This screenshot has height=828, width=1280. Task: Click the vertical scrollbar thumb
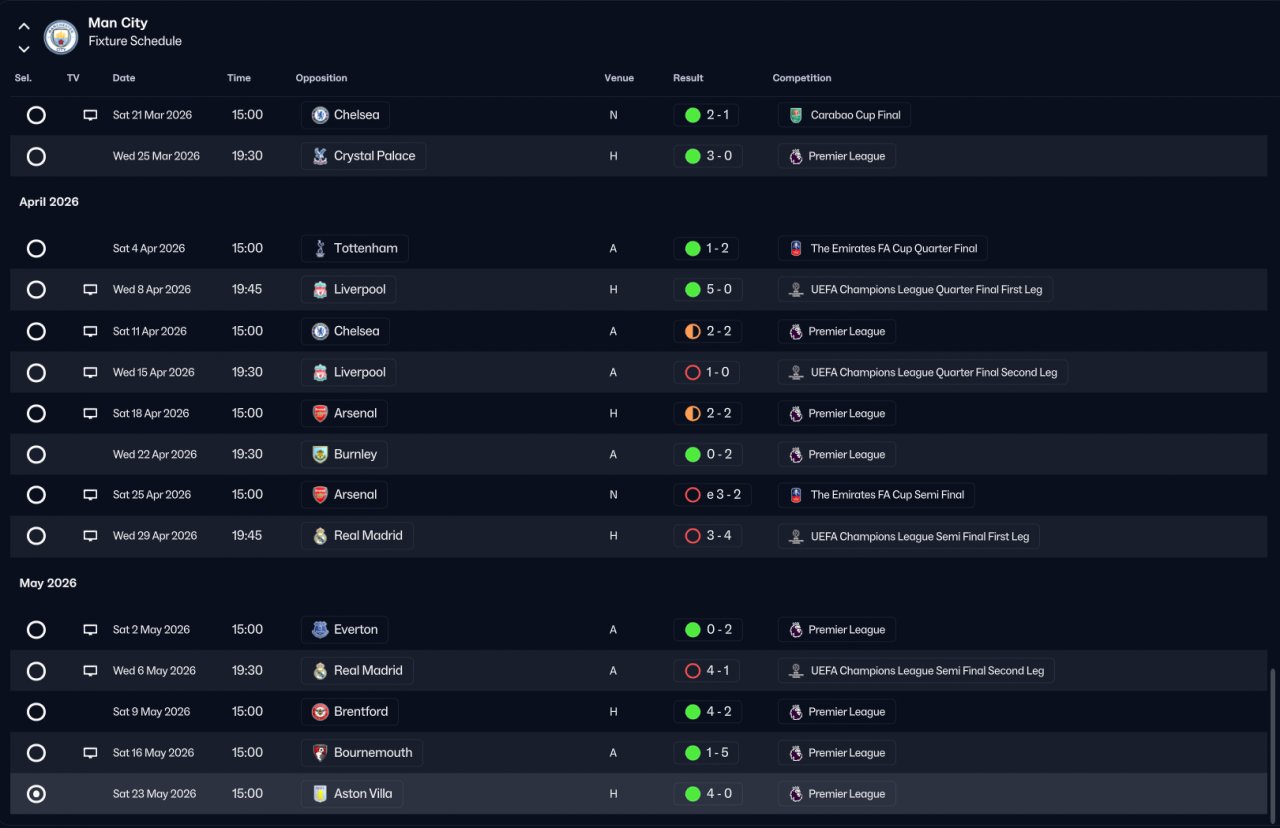point(1272,741)
